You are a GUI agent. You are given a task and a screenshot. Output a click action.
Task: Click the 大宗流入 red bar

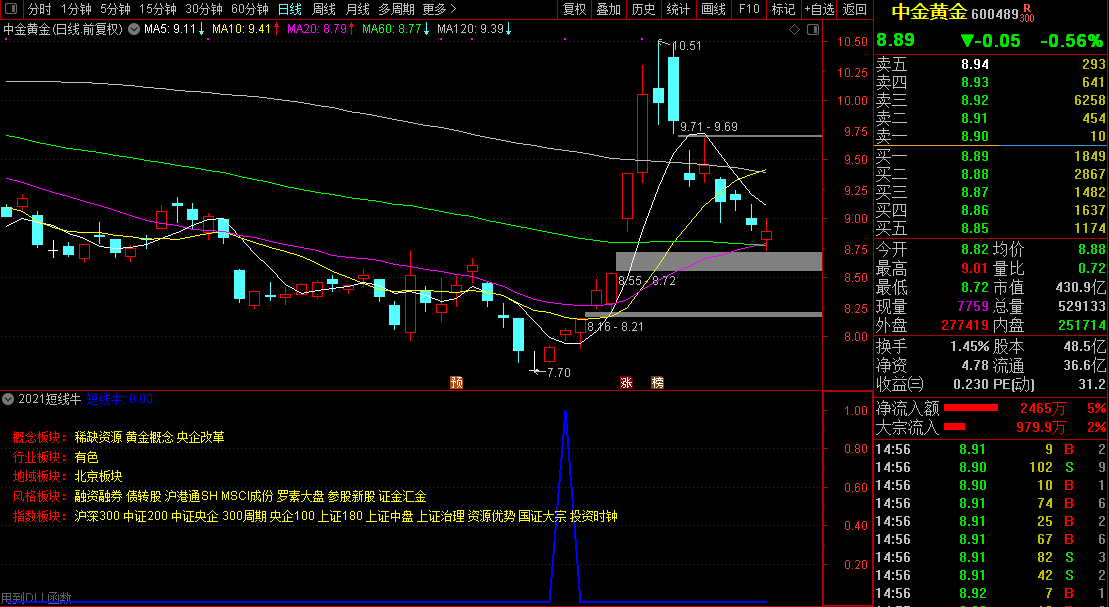tap(955, 427)
